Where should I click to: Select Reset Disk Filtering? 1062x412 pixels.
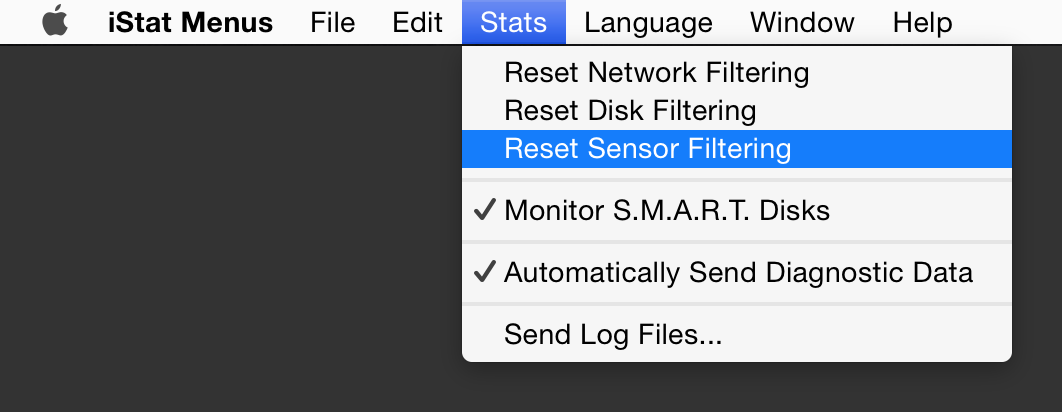(630, 110)
